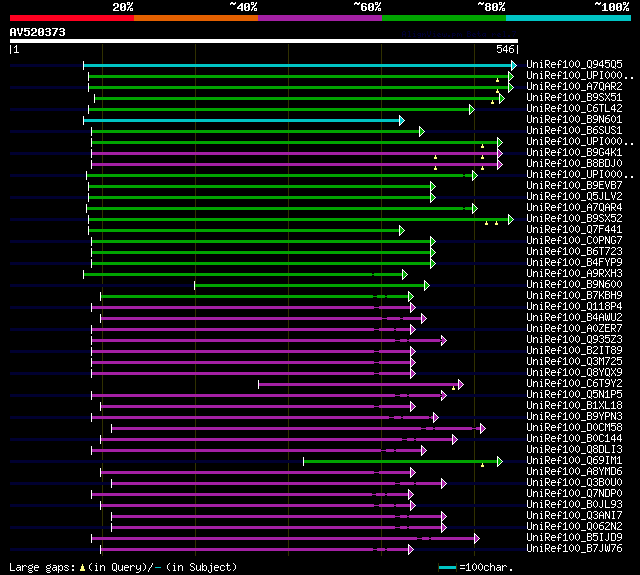Click the arrowhead ending the UniRef100_B9SX52 alignment

tap(511, 220)
